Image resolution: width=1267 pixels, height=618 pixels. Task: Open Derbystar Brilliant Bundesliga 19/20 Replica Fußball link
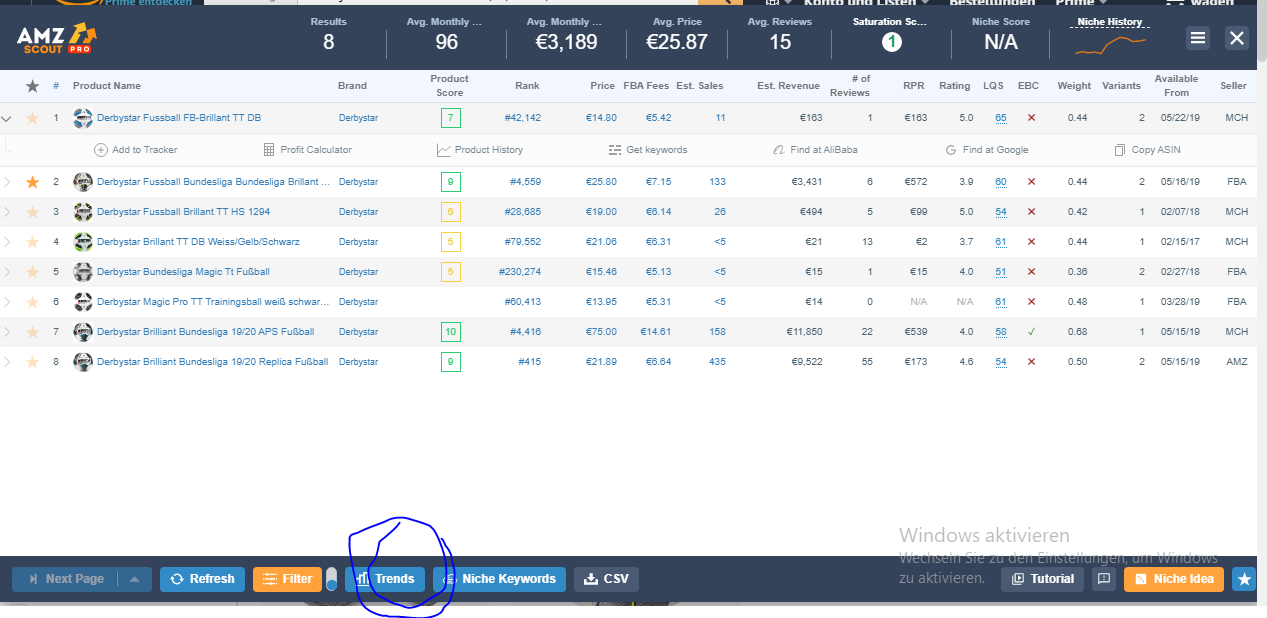(213, 362)
